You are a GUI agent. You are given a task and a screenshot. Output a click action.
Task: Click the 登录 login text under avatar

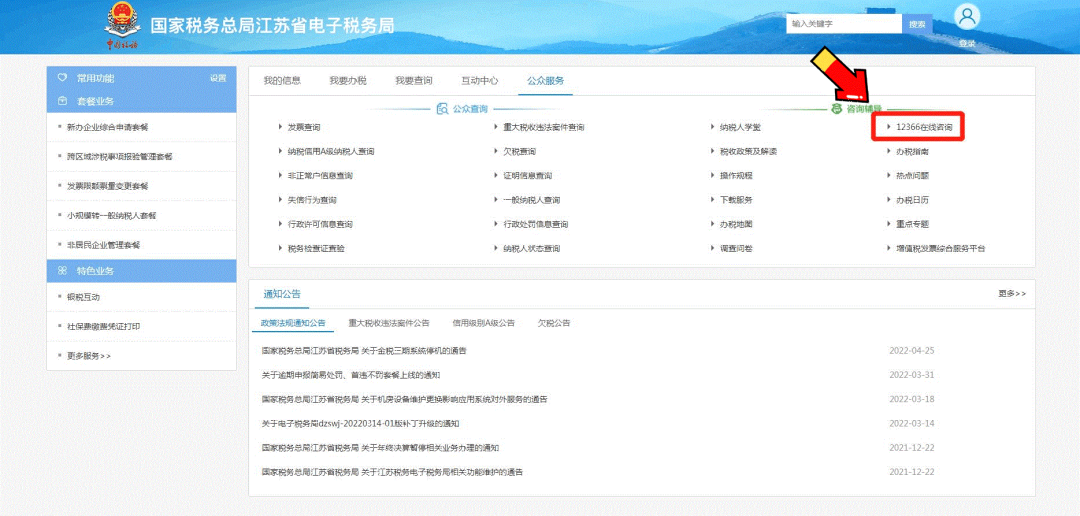[967, 43]
